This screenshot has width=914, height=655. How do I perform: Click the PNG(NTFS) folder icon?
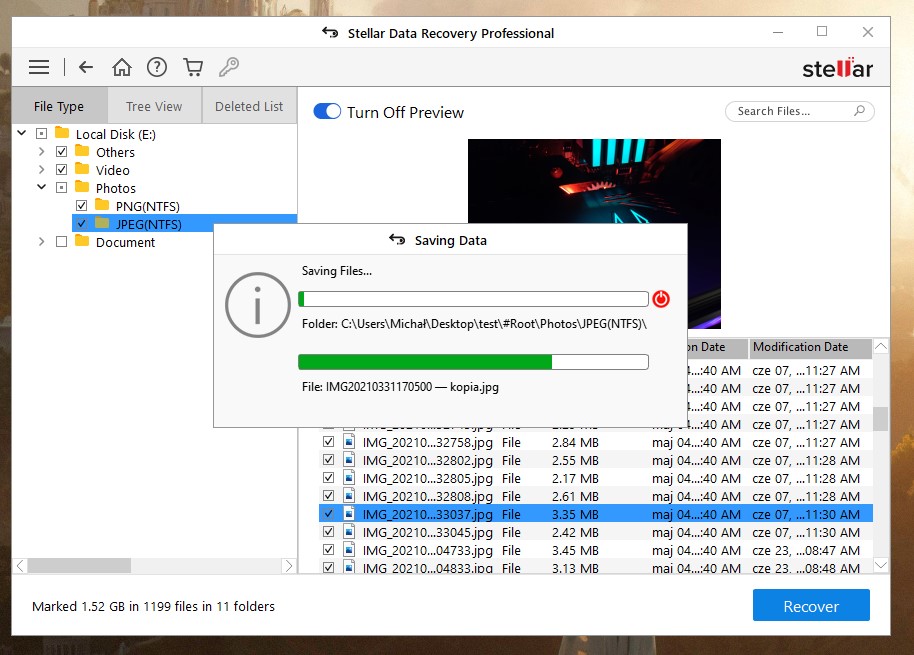[102, 205]
